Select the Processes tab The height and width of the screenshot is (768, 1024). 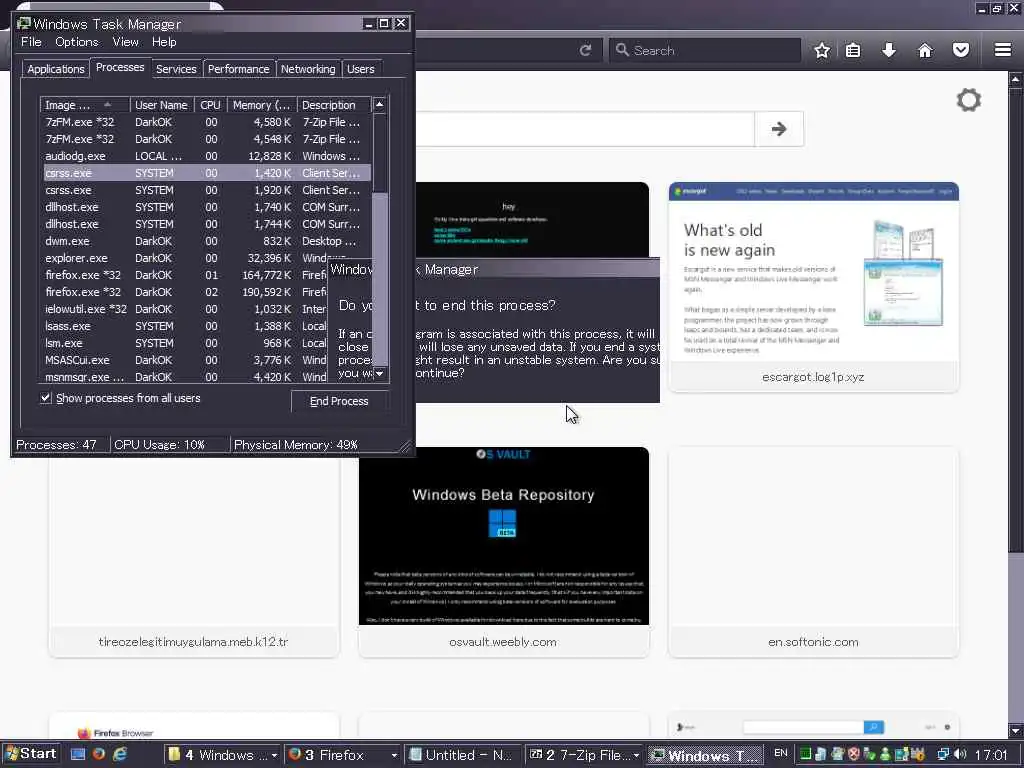[120, 67]
